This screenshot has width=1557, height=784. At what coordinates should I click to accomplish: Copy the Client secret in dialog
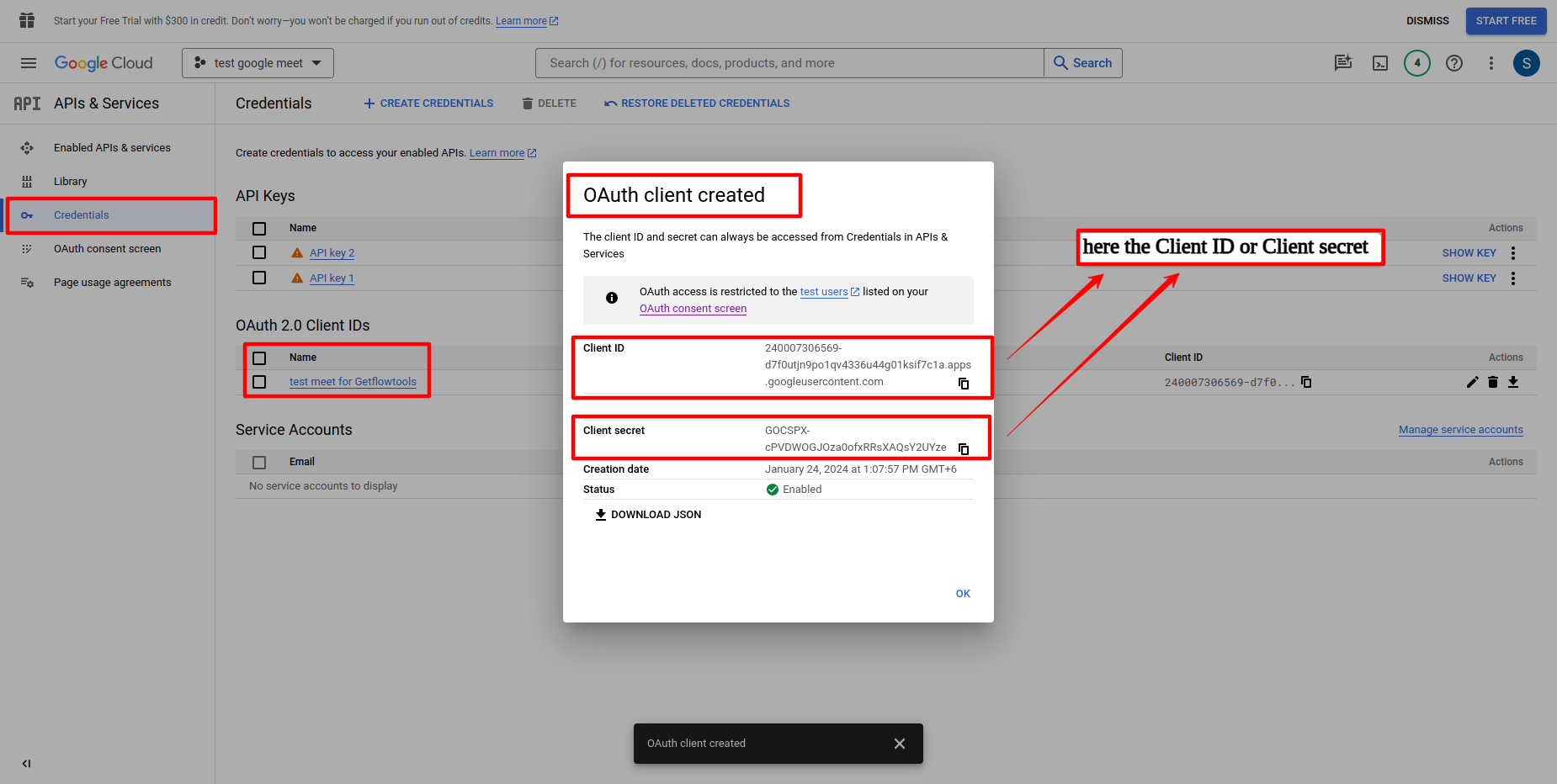[964, 449]
